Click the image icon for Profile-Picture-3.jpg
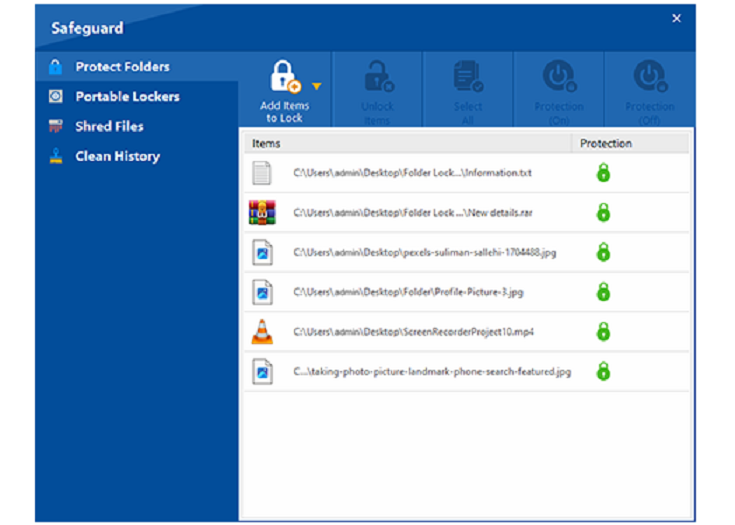This screenshot has width=735, height=525. pos(262,292)
